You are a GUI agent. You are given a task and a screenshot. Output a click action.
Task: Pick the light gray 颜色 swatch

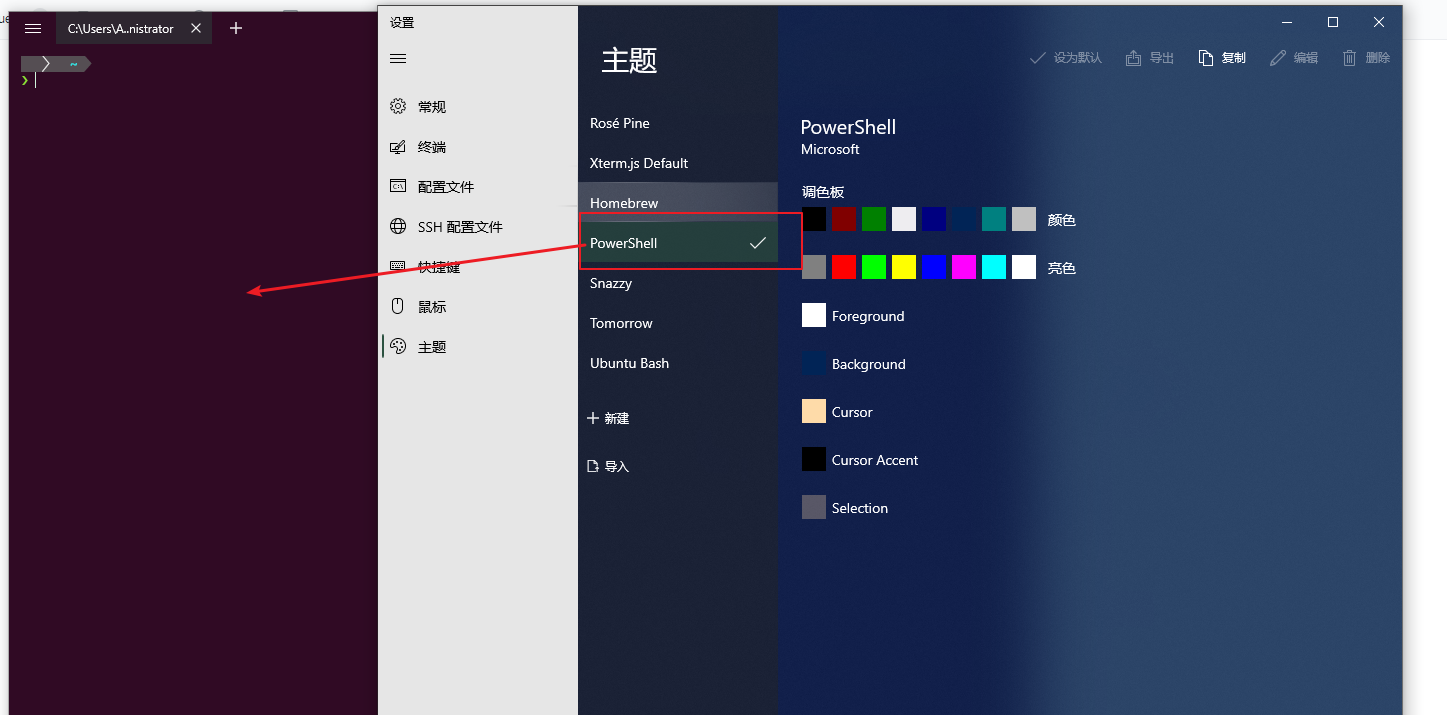pyautogui.click(x=1024, y=219)
